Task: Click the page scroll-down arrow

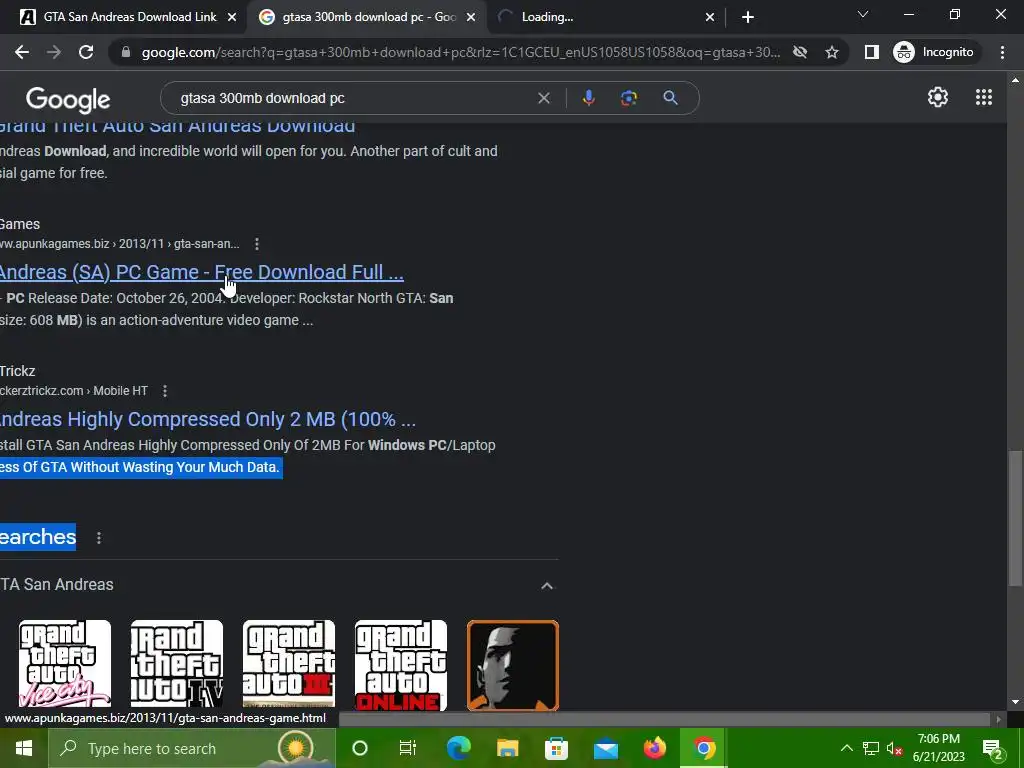Action: tap(1014, 703)
